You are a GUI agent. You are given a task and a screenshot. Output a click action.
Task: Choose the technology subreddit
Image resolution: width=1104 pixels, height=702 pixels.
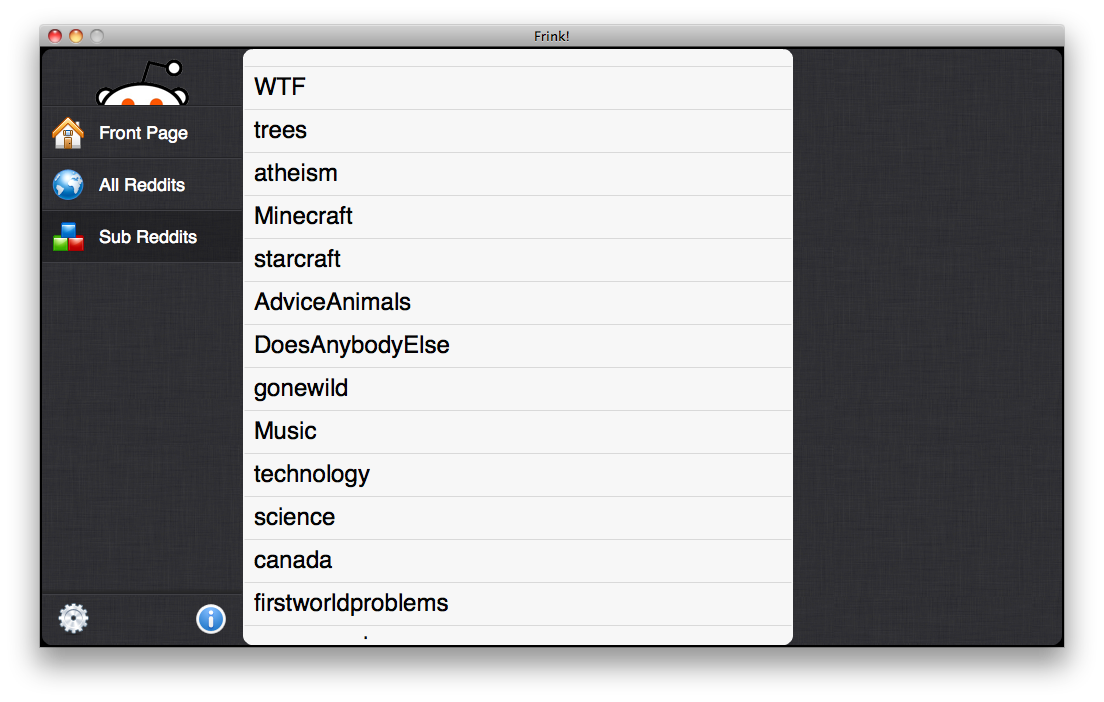518,475
